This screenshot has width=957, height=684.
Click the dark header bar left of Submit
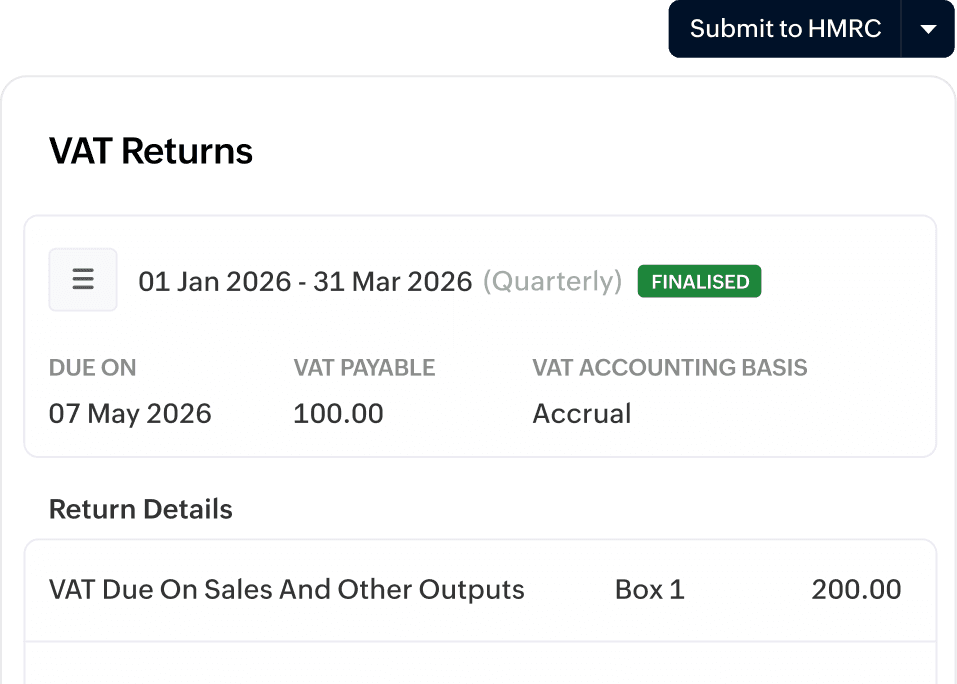pyautogui.click(x=330, y=35)
